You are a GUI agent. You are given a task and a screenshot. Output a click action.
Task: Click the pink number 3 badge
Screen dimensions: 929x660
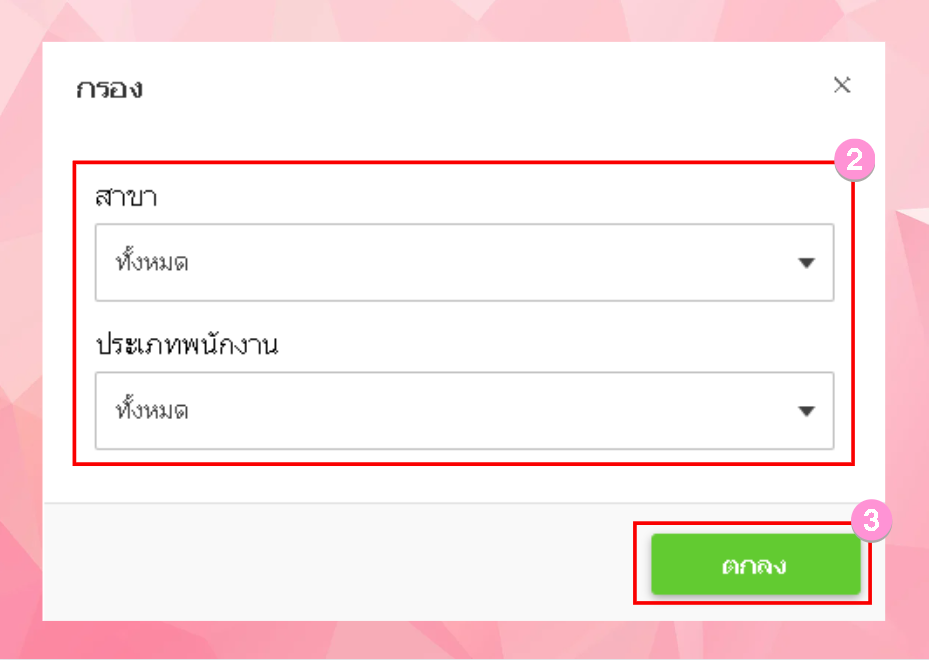click(871, 521)
